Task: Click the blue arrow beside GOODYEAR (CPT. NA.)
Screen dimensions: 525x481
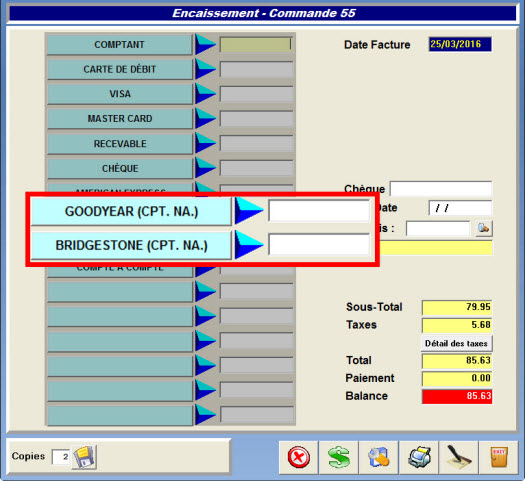Action: (249, 211)
